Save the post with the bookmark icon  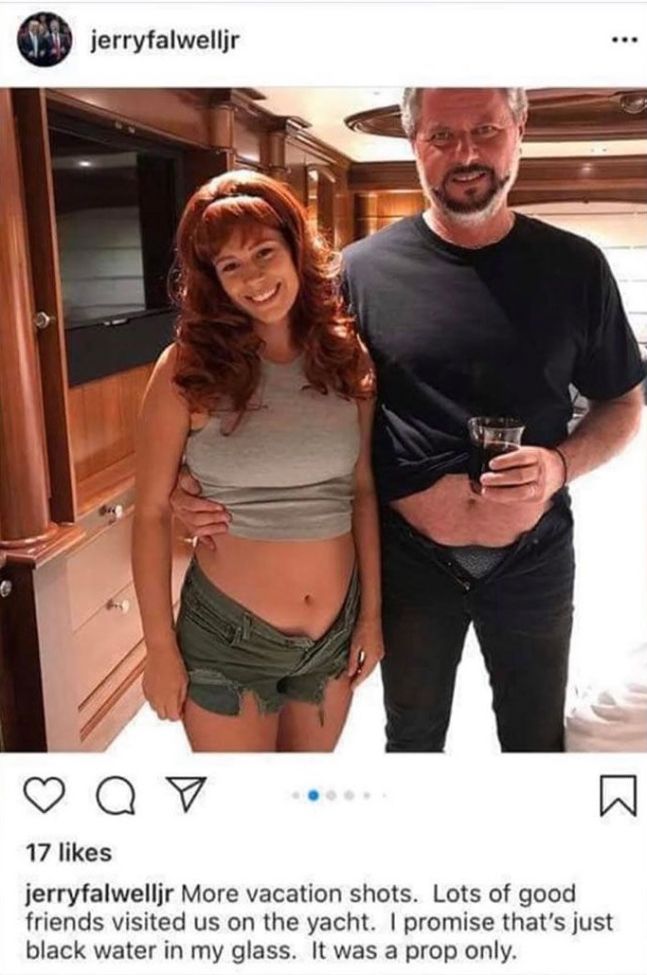pyautogui.click(x=618, y=795)
